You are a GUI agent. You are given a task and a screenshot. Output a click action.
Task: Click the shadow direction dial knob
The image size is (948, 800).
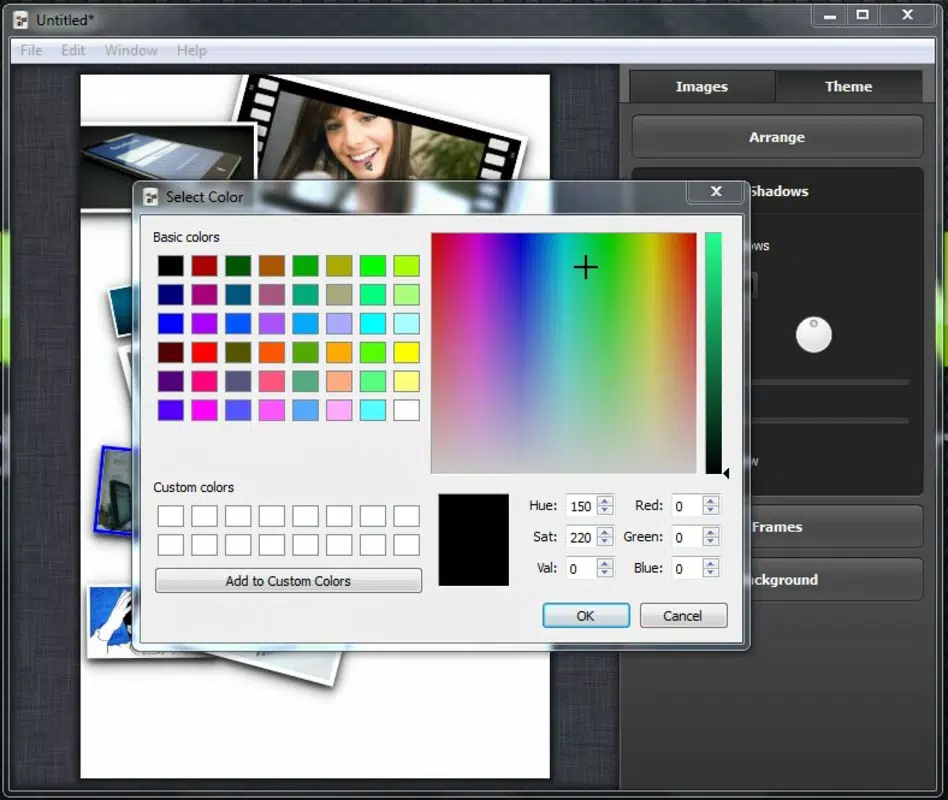[814, 334]
